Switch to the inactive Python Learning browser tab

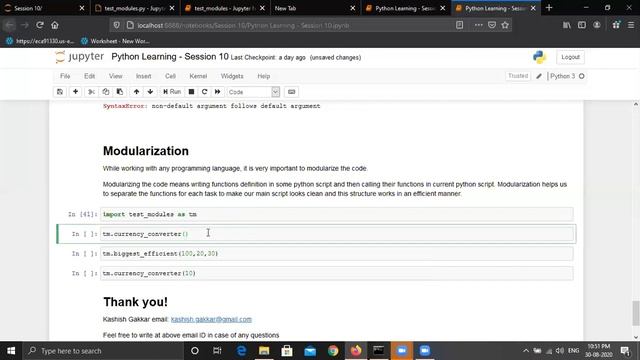[x=405, y=8]
